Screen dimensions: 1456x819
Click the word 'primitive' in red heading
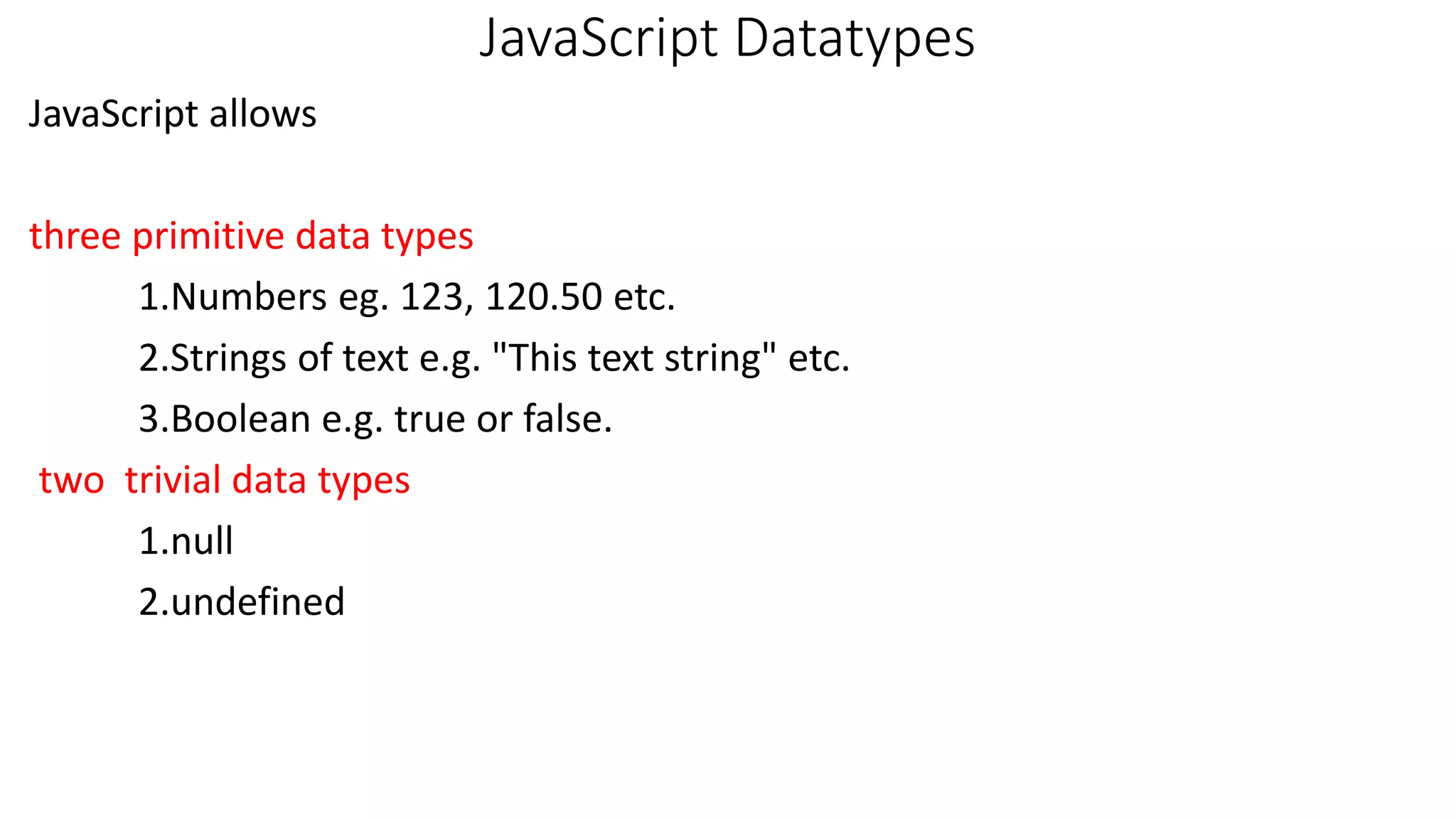pos(208,237)
